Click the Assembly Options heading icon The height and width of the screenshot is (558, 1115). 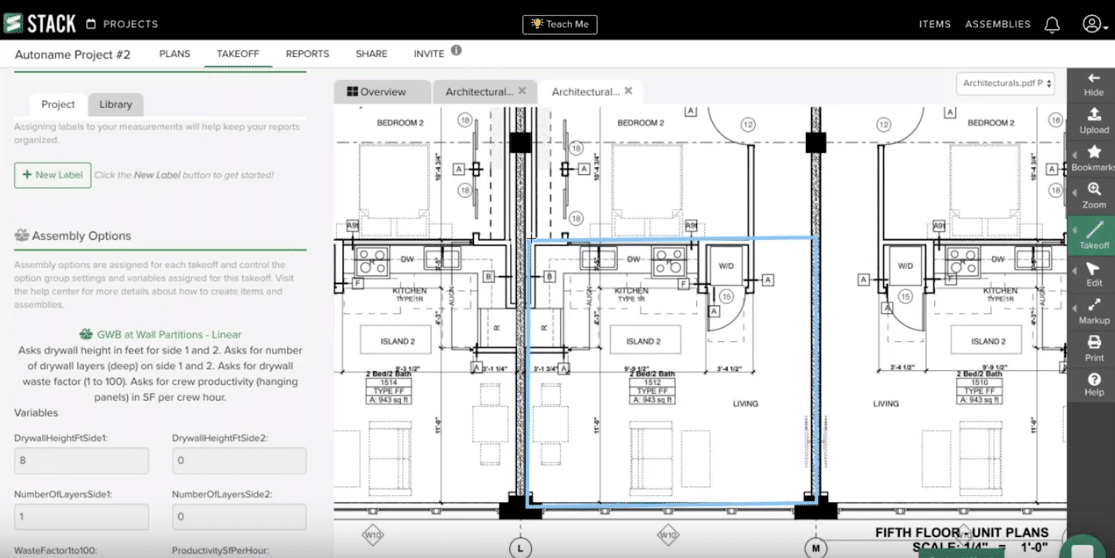pyautogui.click(x=21, y=235)
